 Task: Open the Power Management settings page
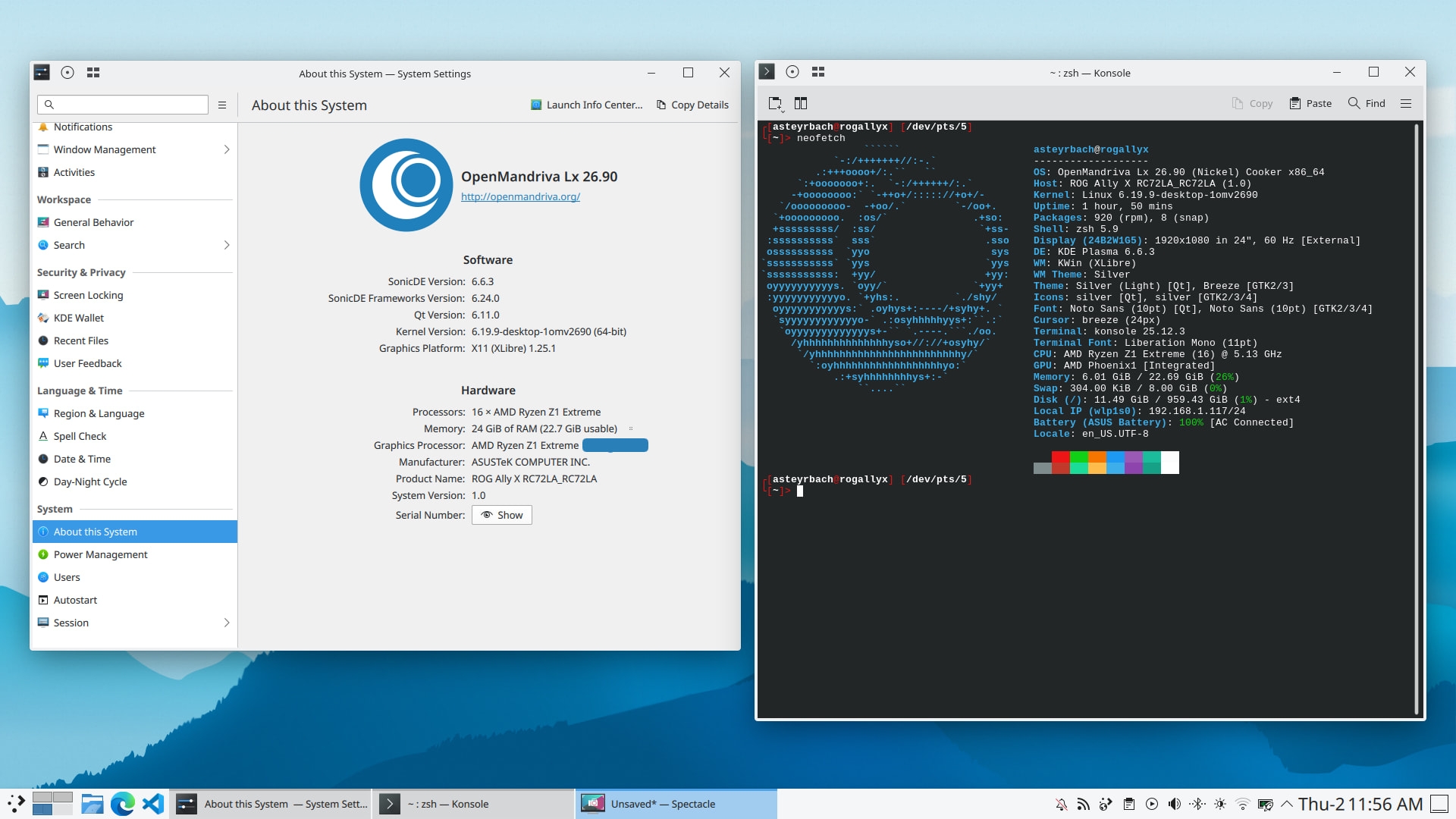100,555
